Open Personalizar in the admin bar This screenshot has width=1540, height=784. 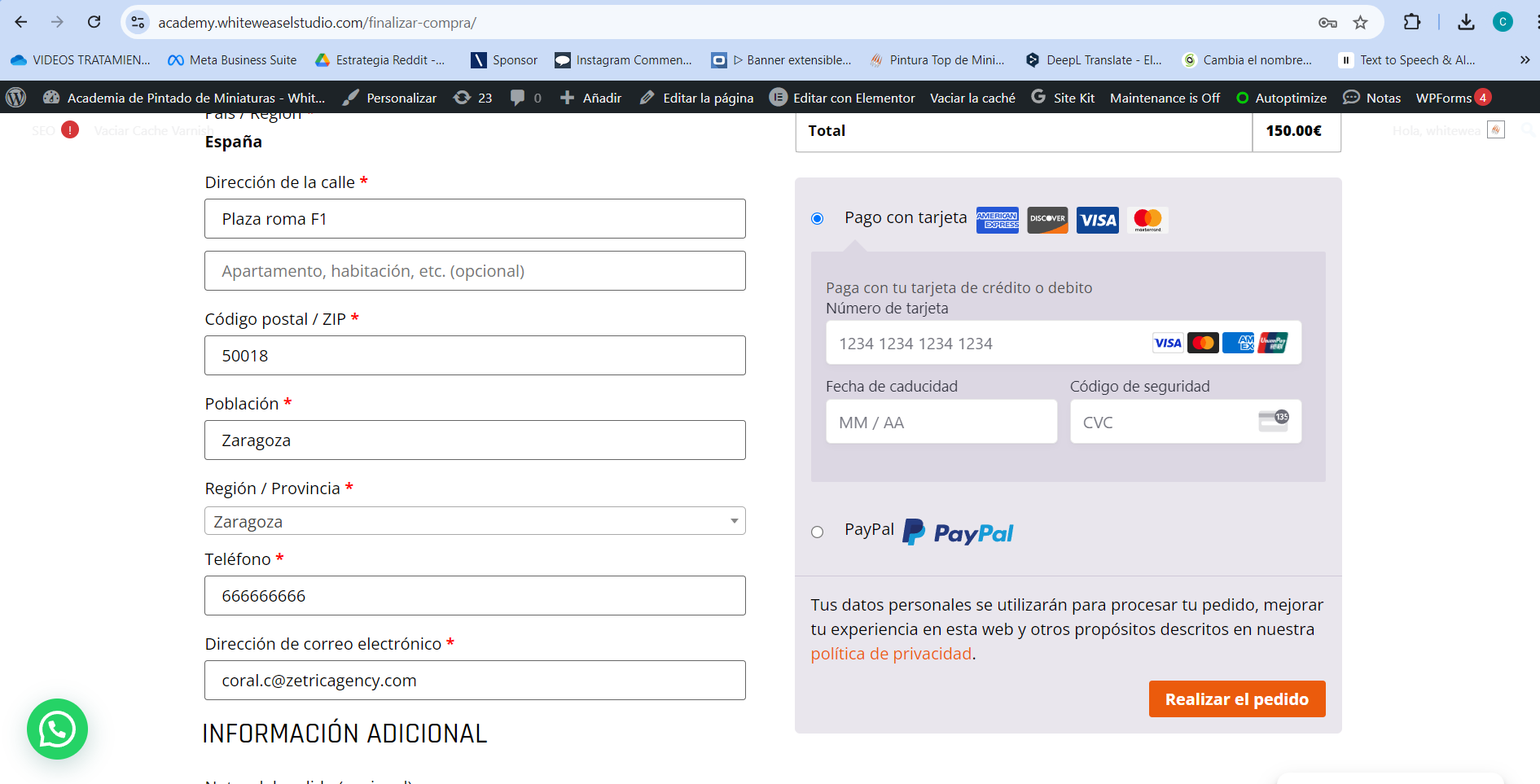[389, 98]
